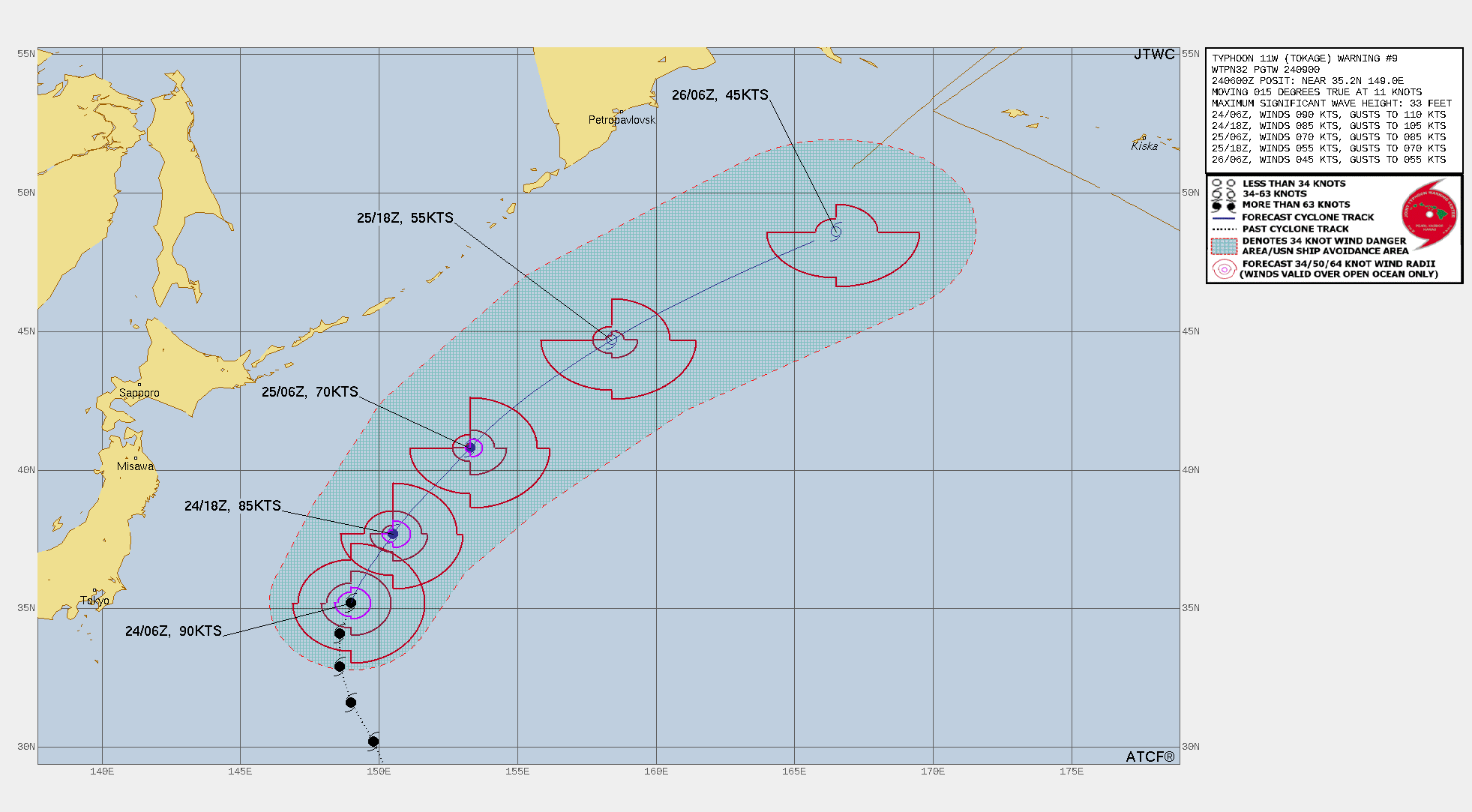Click the Misawa city label
The image size is (1472, 812).
pyautogui.click(x=135, y=466)
